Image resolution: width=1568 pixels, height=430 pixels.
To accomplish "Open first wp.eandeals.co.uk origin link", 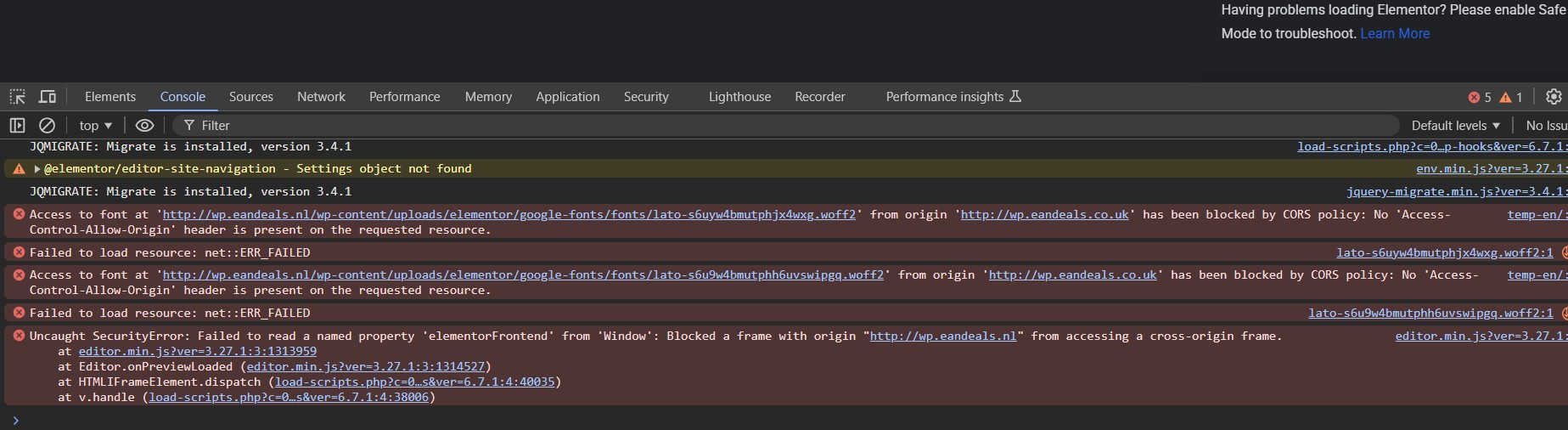I will [1045, 215].
